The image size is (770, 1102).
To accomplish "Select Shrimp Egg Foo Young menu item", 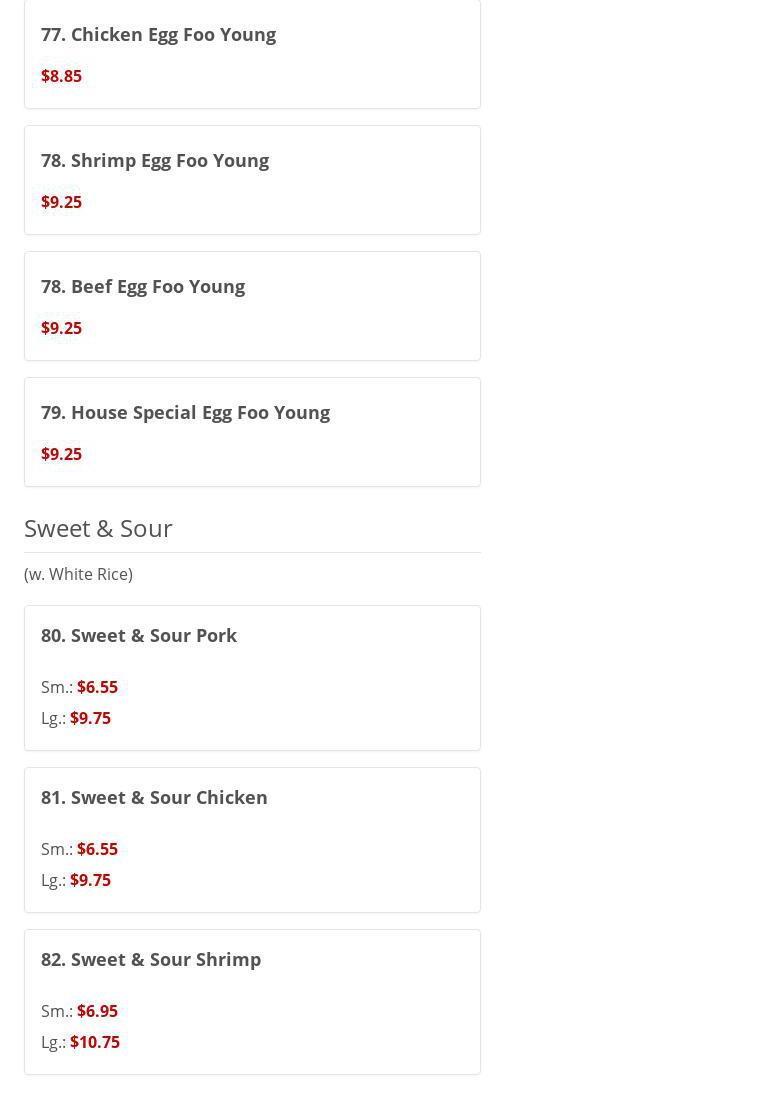I will pos(155,160).
